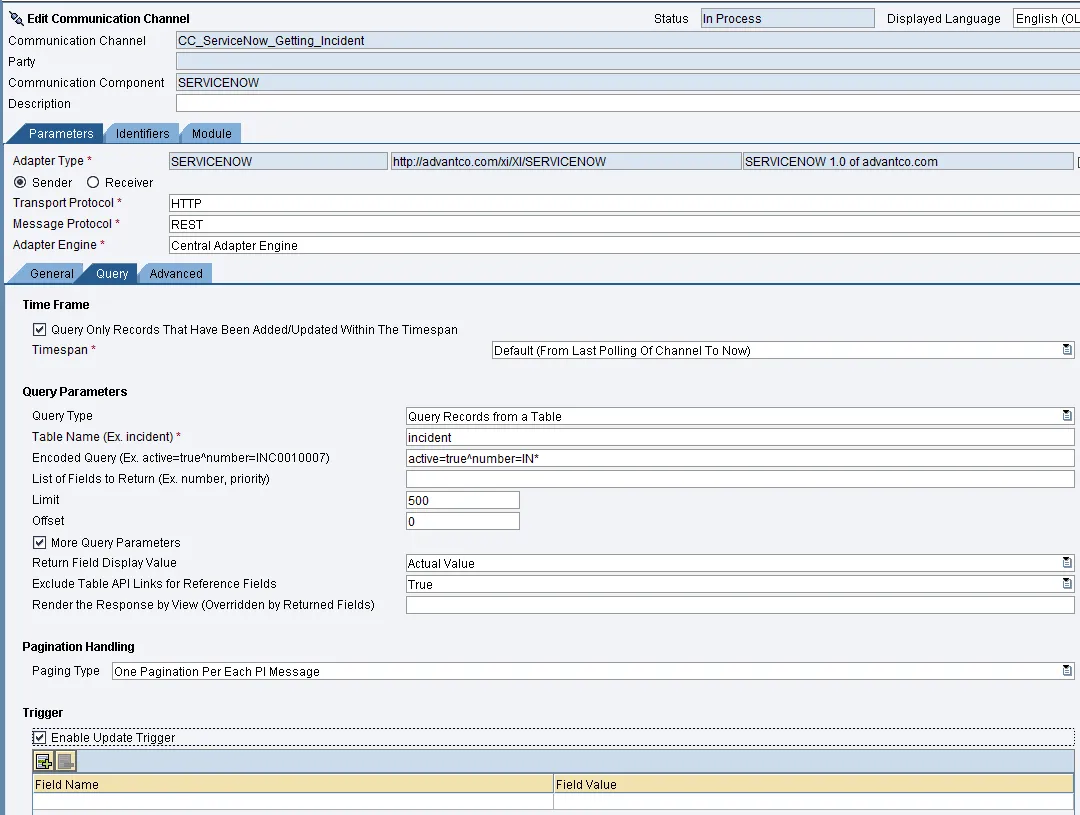
Task: Open the Timespan value help icon
Action: (1067, 350)
